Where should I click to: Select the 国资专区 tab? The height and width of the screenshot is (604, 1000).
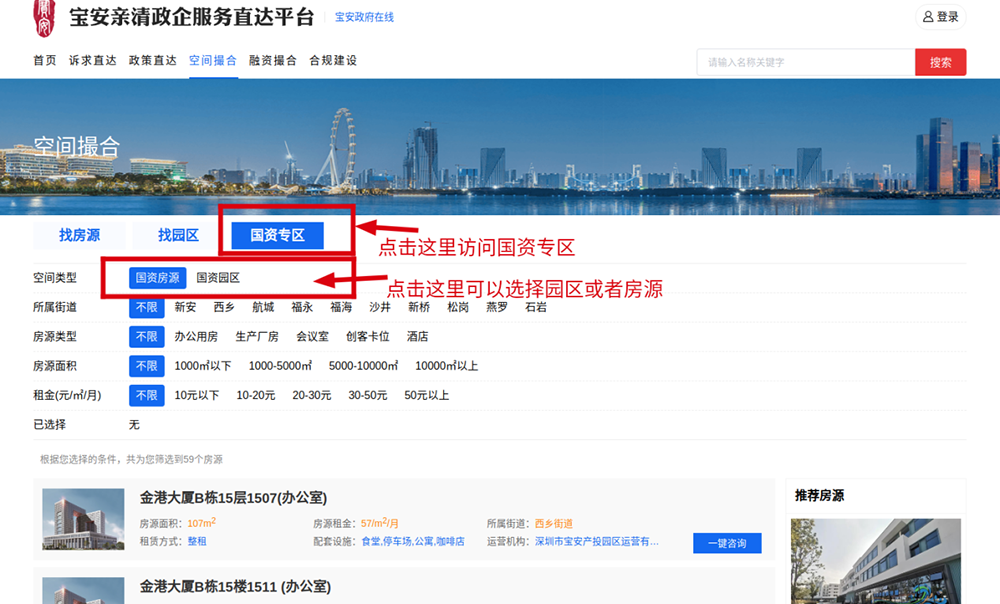277,235
